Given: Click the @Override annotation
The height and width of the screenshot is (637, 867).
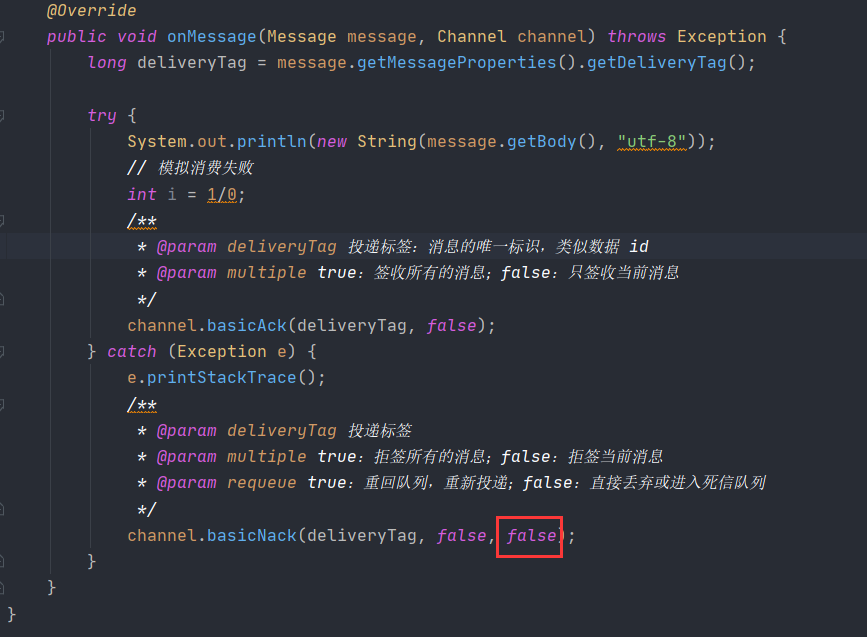Looking at the screenshot, I should (92, 11).
